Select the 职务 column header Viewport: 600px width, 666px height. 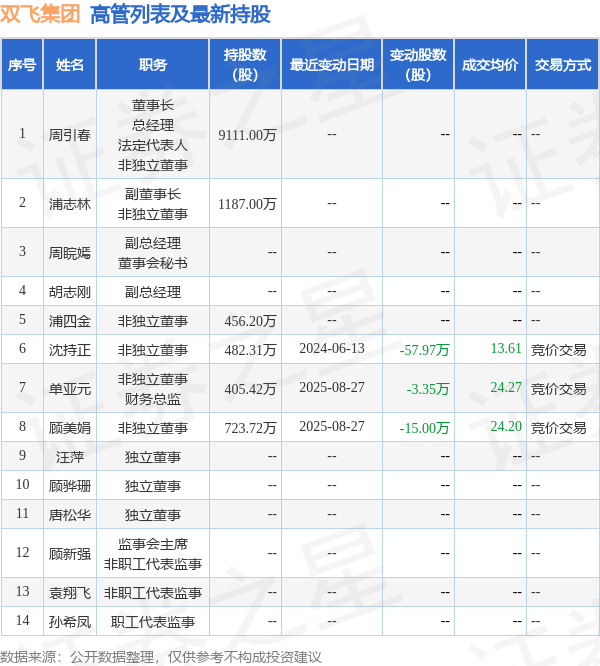tap(153, 65)
